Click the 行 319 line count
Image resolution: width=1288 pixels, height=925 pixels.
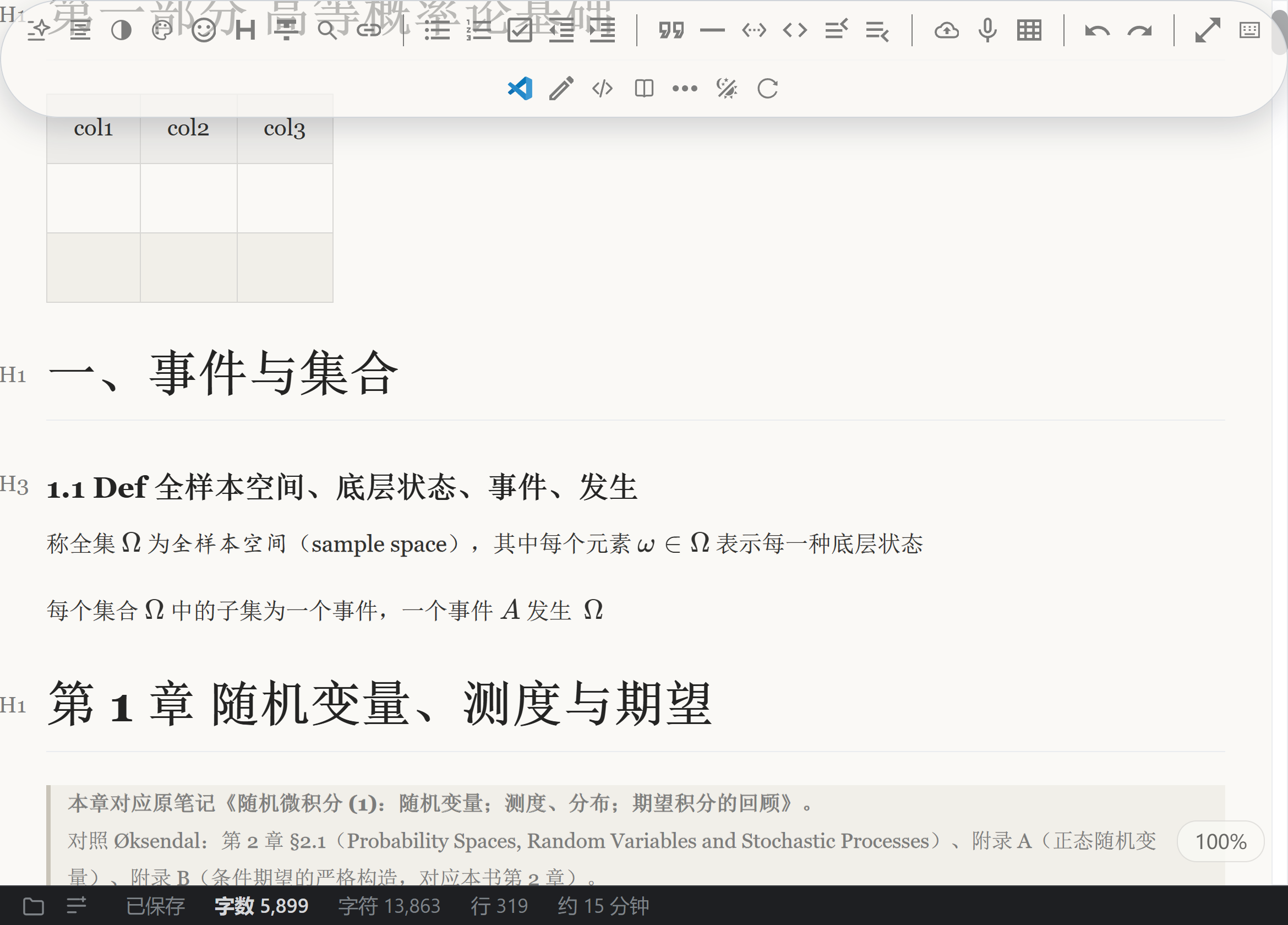[x=499, y=906]
